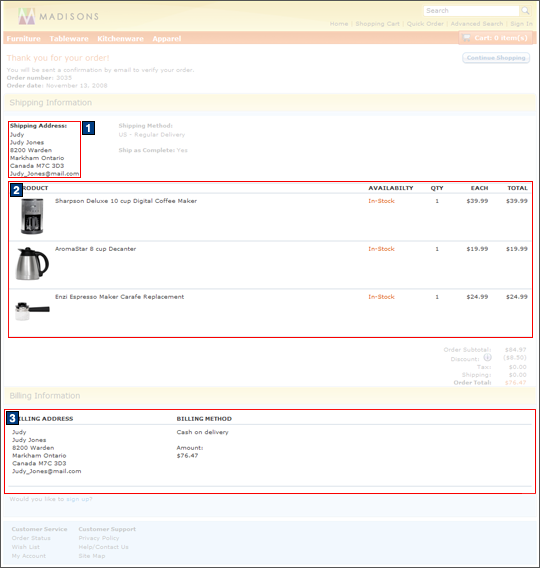Open the Tableware category tab
This screenshot has height=568, width=540.
(69, 39)
